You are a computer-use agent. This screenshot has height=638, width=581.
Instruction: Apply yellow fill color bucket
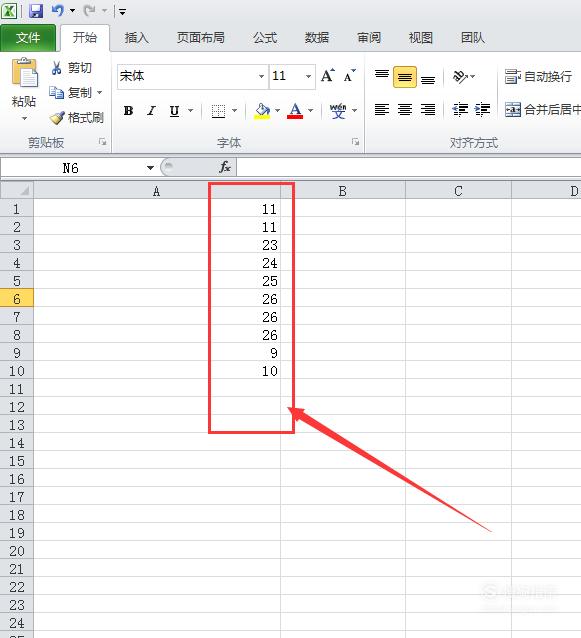coord(262,111)
